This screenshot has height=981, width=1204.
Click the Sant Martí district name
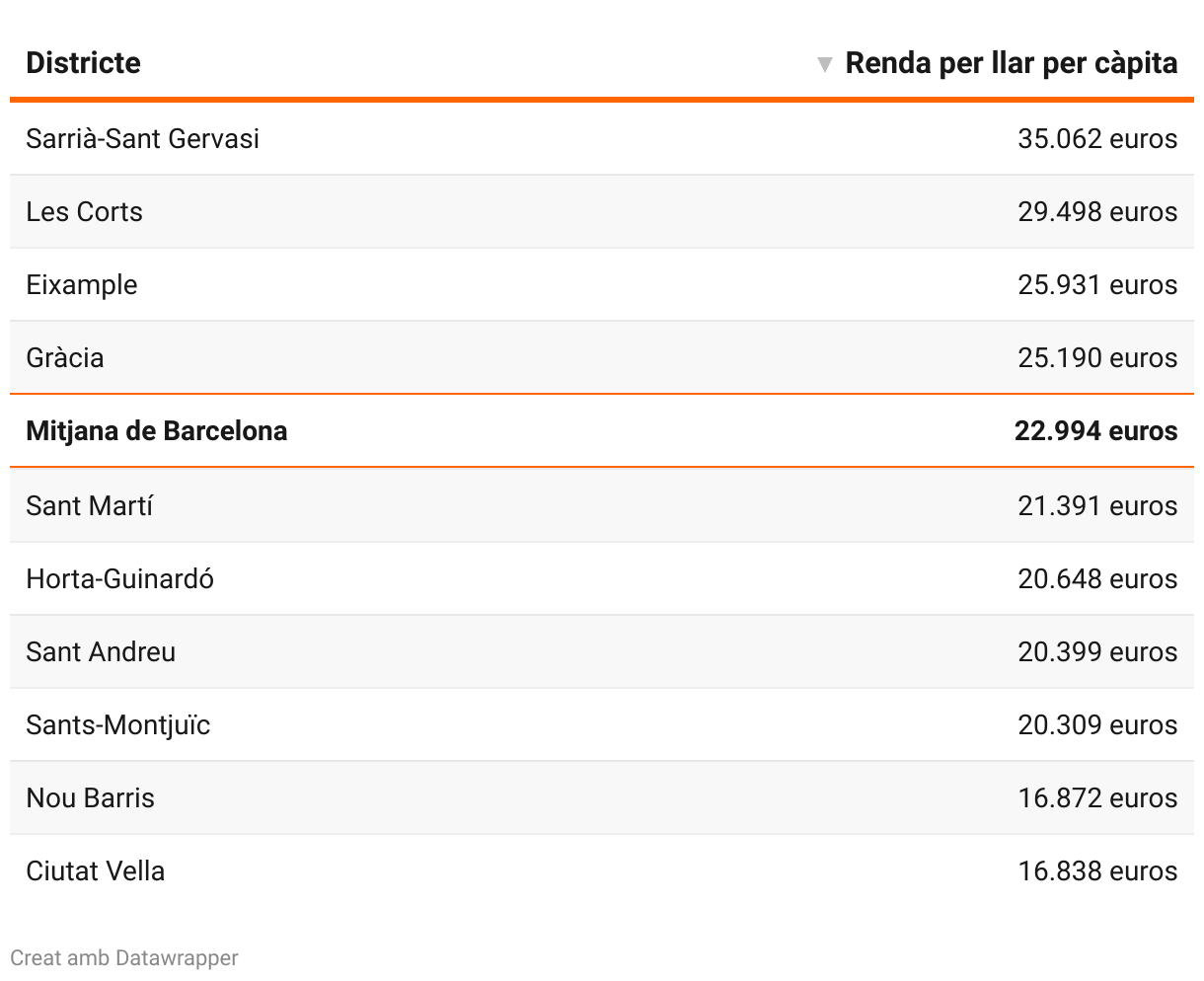click(90, 505)
